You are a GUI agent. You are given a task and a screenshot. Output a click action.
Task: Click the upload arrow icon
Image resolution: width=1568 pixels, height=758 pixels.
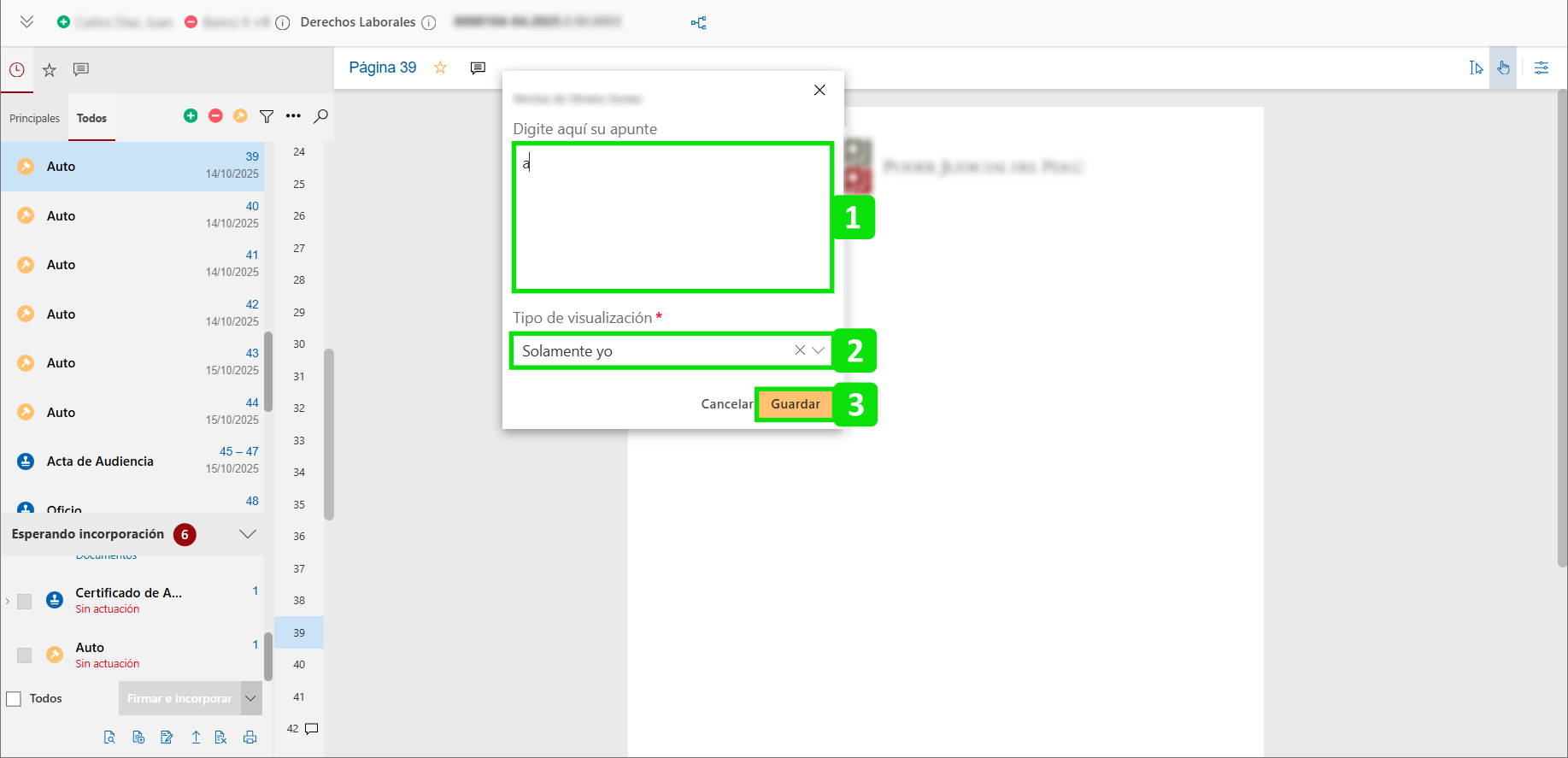196,737
